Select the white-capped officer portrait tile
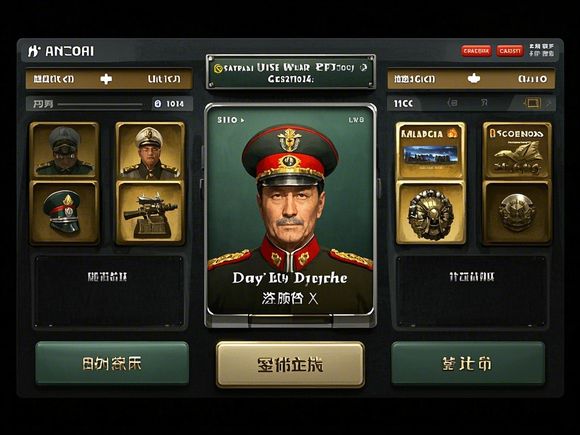580x435 pixels. 150,151
